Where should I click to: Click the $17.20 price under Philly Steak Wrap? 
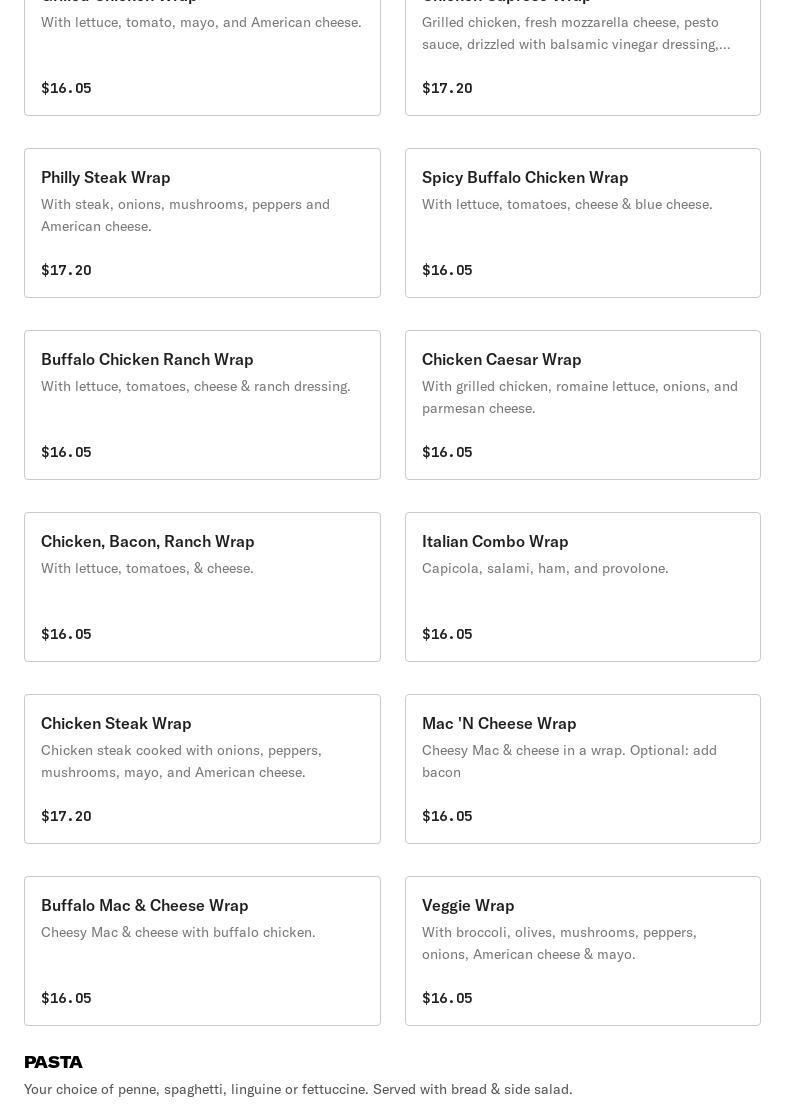[x=66, y=270]
